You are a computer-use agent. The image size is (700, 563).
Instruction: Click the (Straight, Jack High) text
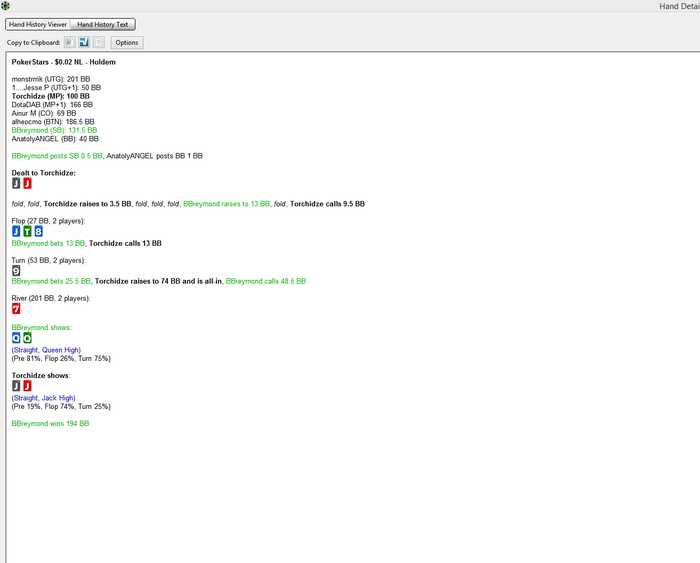[x=43, y=398]
